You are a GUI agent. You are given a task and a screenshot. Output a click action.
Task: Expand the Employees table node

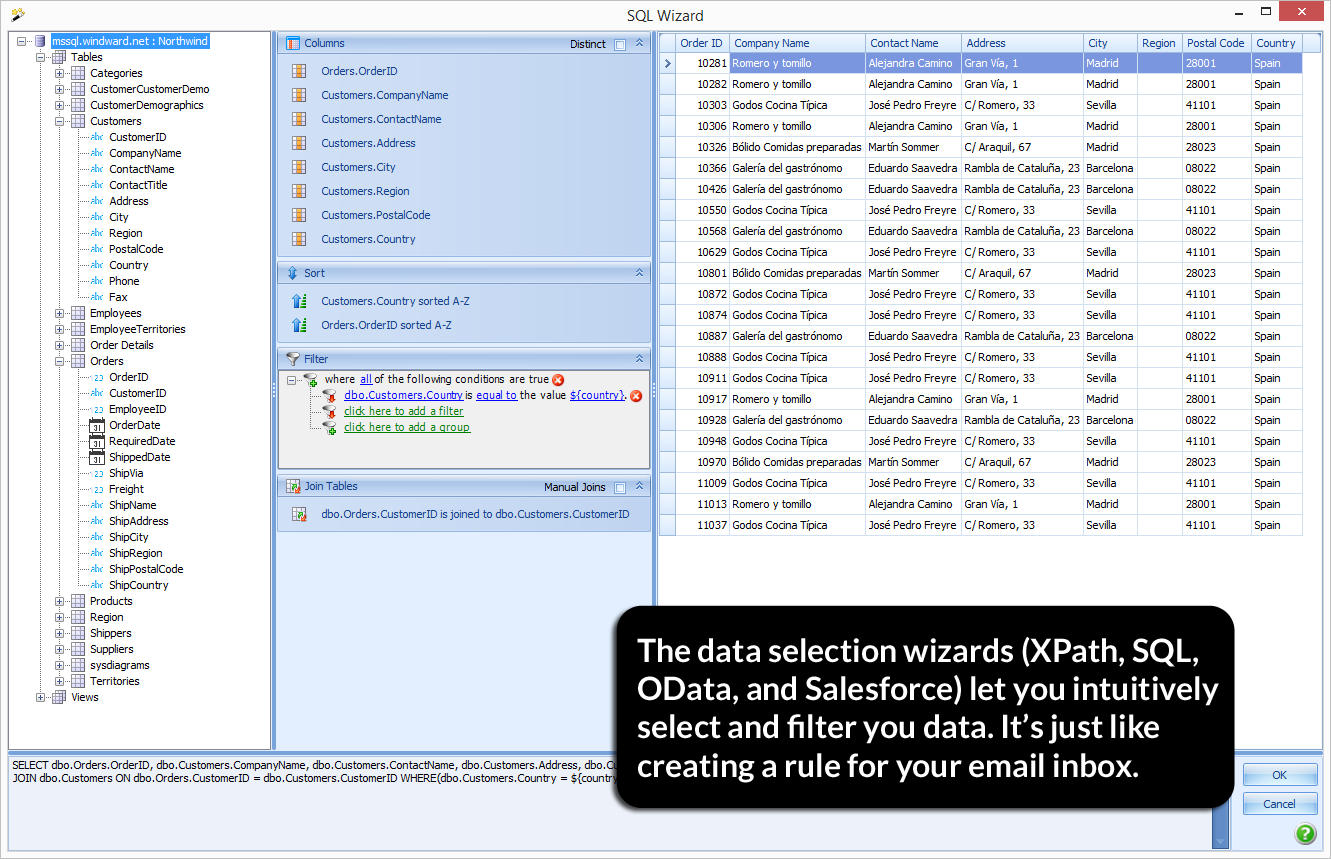[x=60, y=313]
